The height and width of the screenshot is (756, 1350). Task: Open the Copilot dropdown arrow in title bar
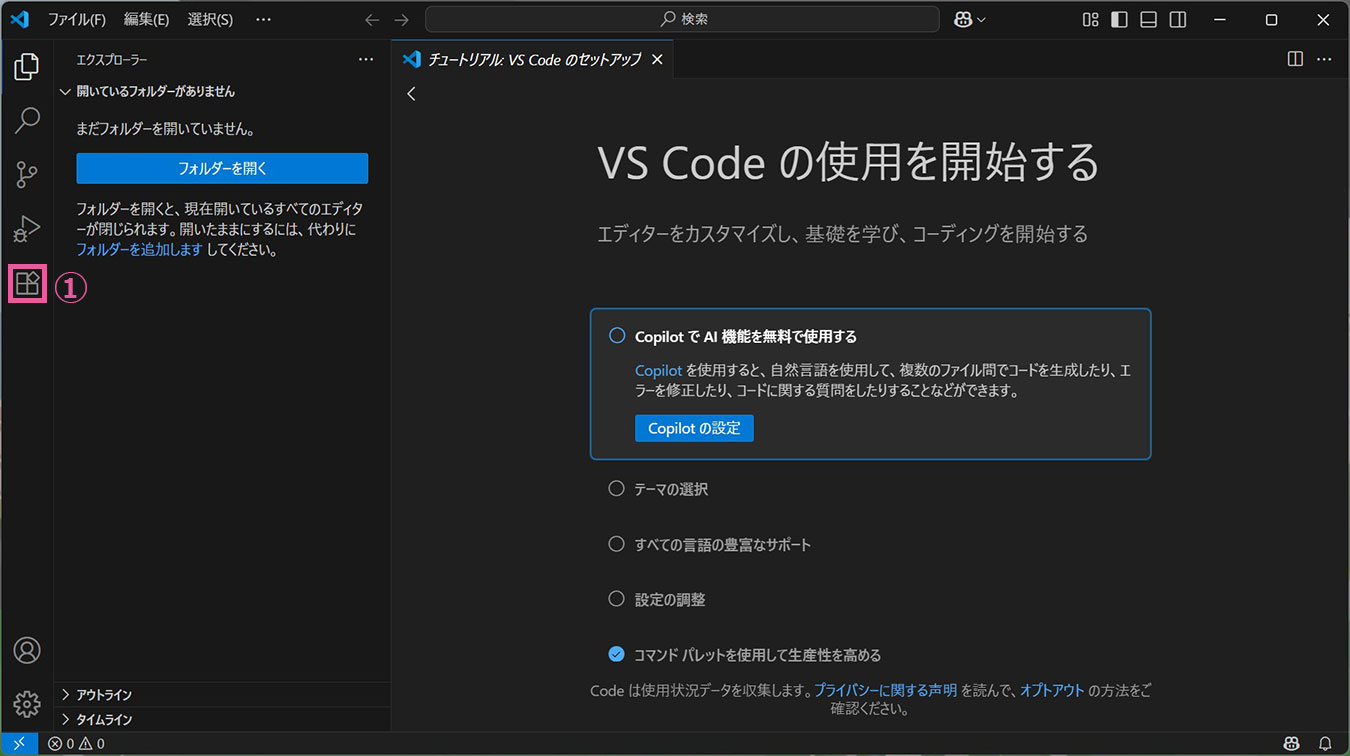(982, 20)
